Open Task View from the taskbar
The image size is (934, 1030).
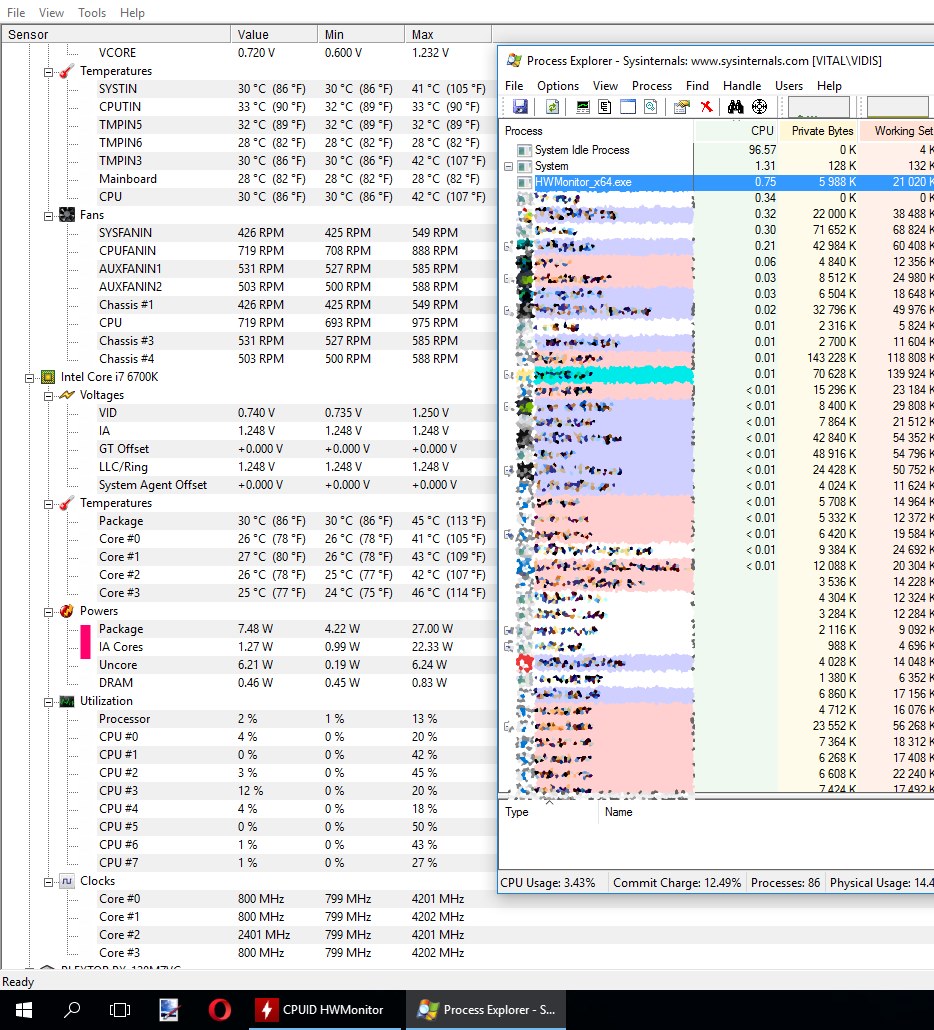pos(120,1010)
